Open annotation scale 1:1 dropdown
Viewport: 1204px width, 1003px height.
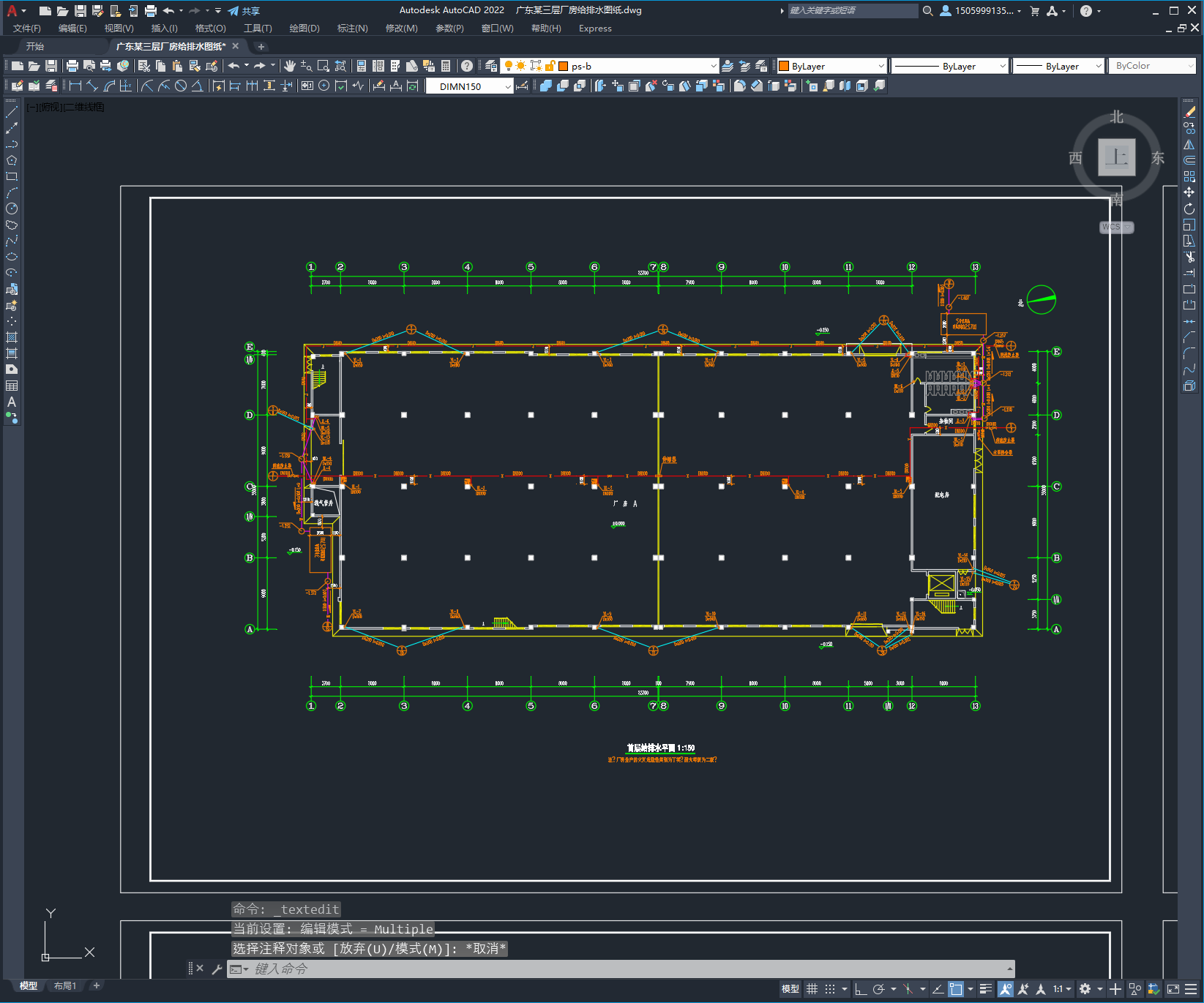coord(1062,989)
